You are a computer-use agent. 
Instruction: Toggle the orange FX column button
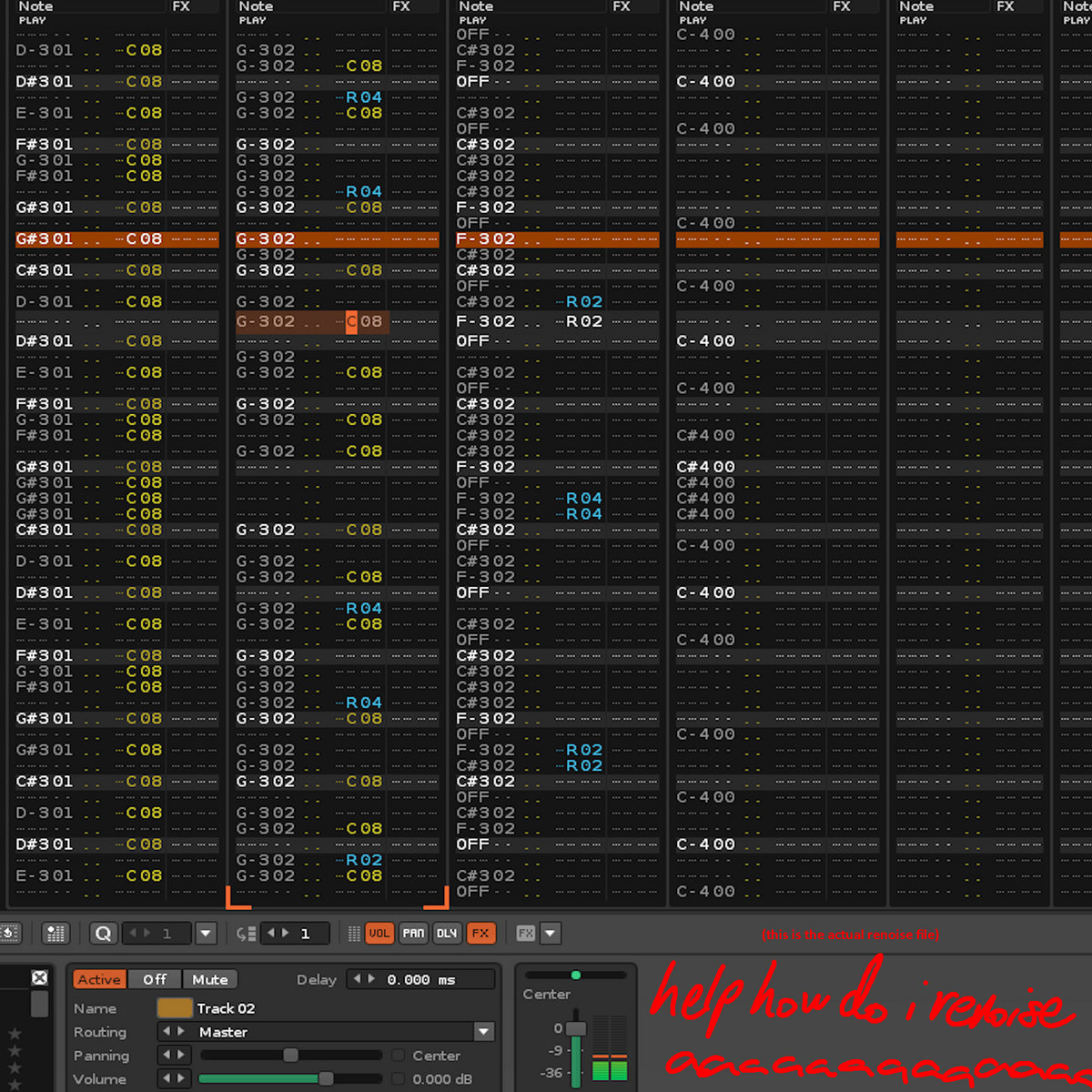[x=480, y=933]
